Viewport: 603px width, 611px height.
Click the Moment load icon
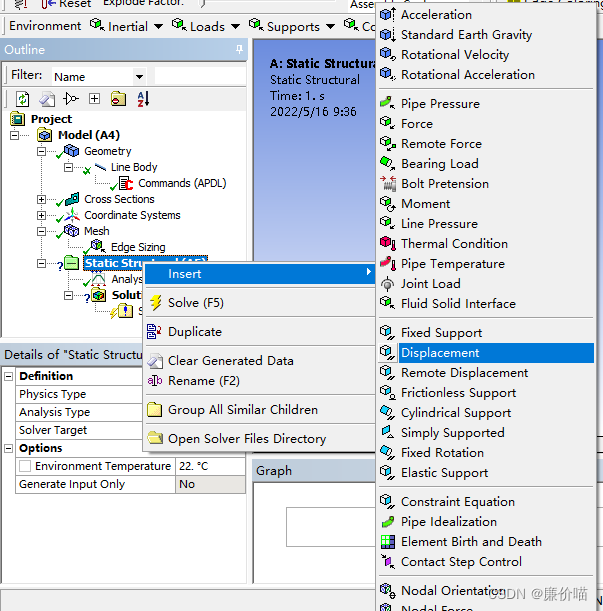pyautogui.click(x=387, y=203)
